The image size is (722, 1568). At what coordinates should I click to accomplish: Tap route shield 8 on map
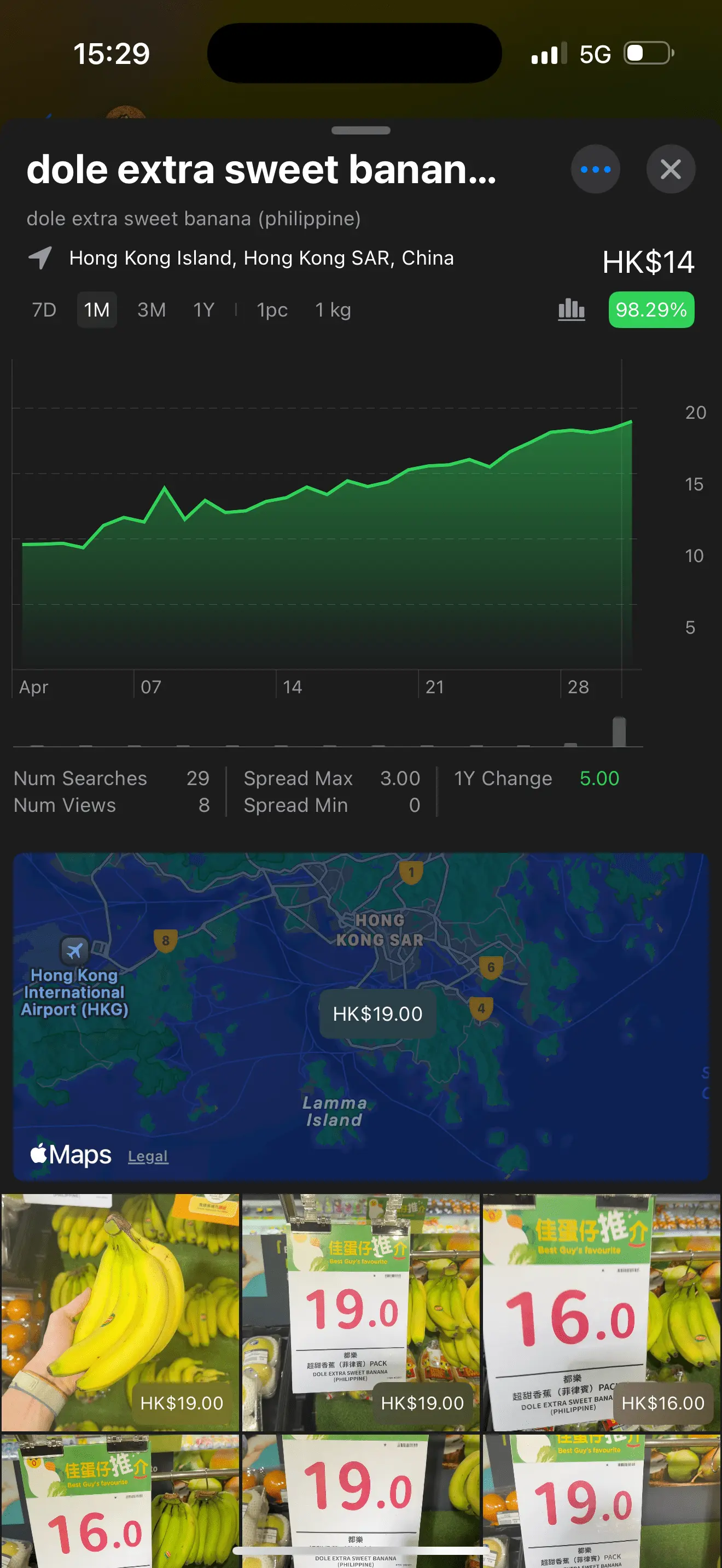pyautogui.click(x=165, y=941)
